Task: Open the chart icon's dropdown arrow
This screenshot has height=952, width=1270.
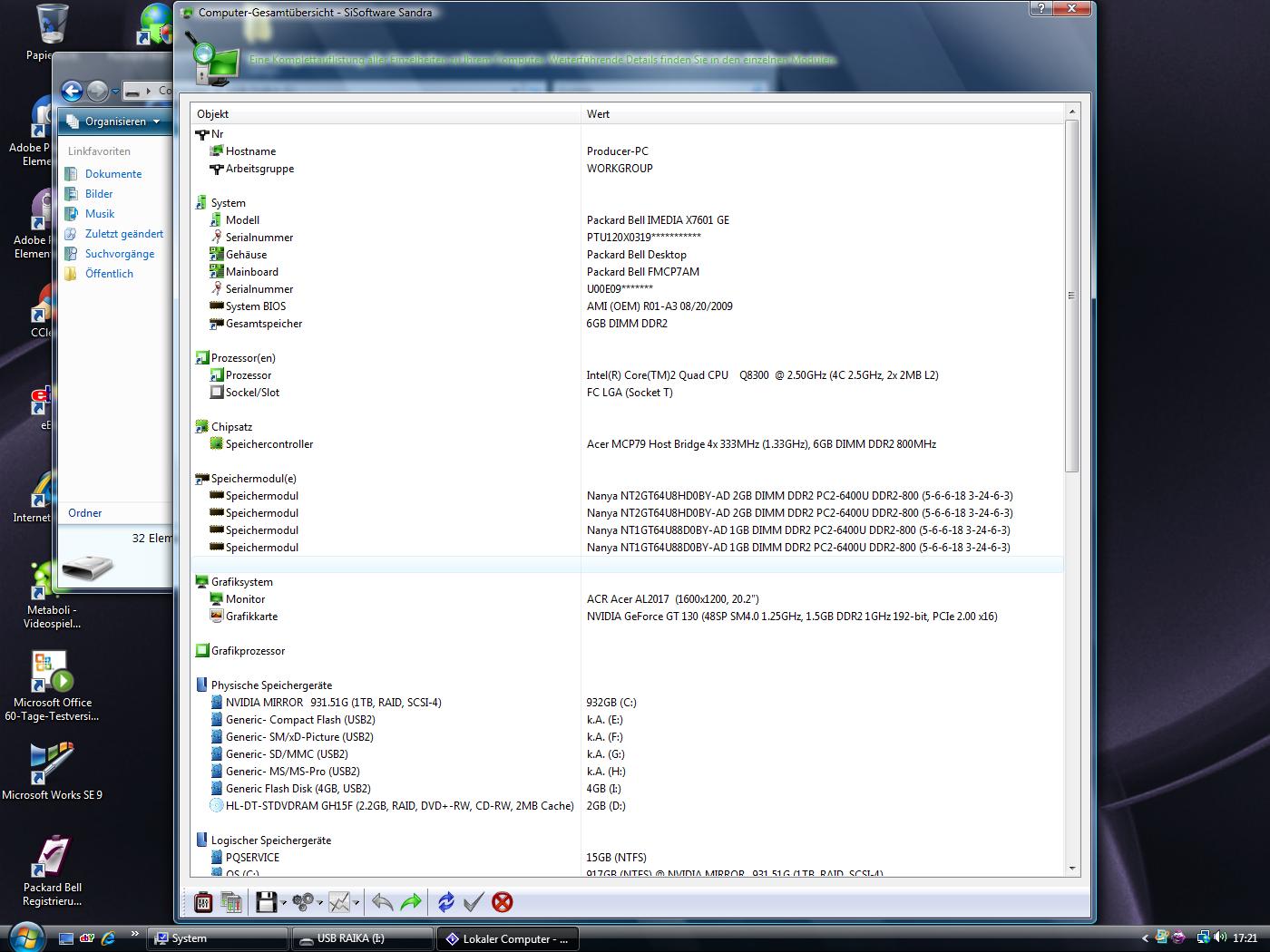Action: click(356, 903)
